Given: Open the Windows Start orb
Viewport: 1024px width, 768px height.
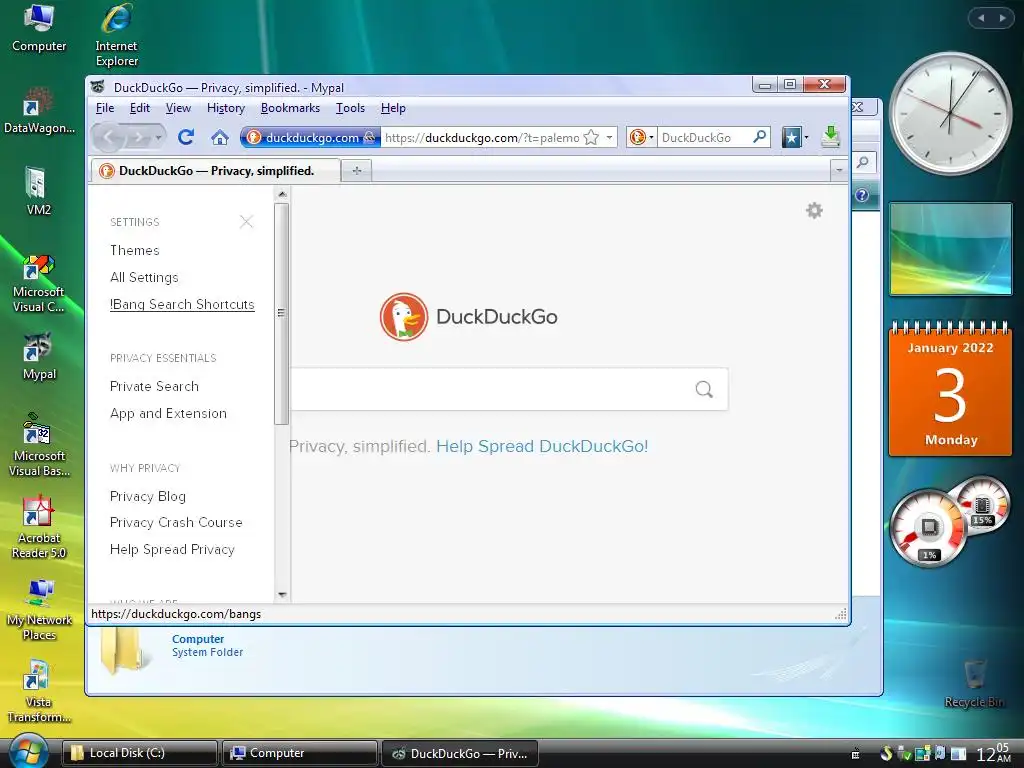Looking at the screenshot, I should (x=27, y=752).
